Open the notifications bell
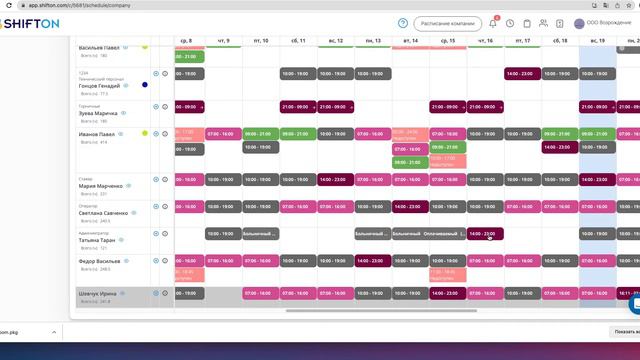The height and width of the screenshot is (360, 640). (x=493, y=24)
